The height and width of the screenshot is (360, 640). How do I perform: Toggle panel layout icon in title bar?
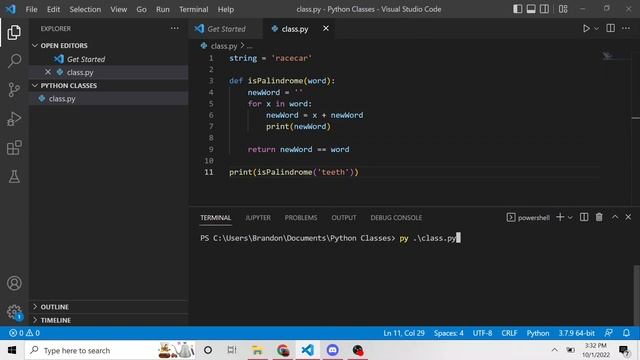tap(531, 9)
